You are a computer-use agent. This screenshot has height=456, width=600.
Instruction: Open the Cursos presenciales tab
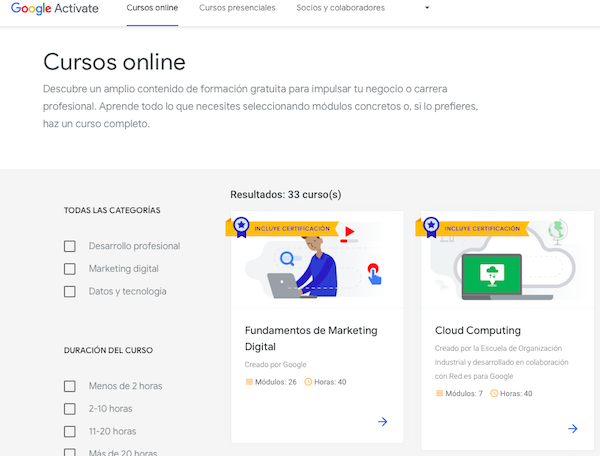[237, 8]
